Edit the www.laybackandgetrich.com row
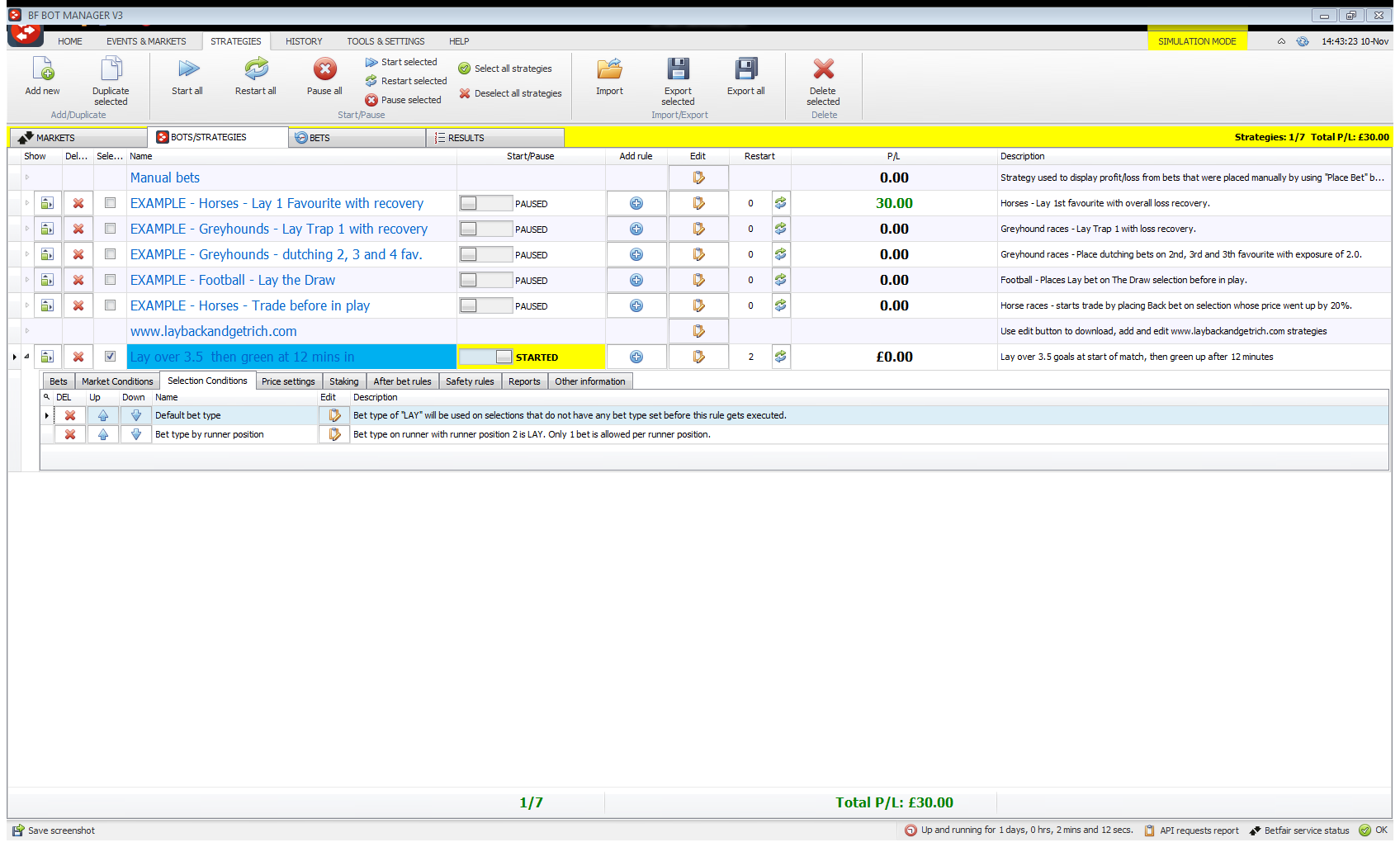 tap(698, 331)
